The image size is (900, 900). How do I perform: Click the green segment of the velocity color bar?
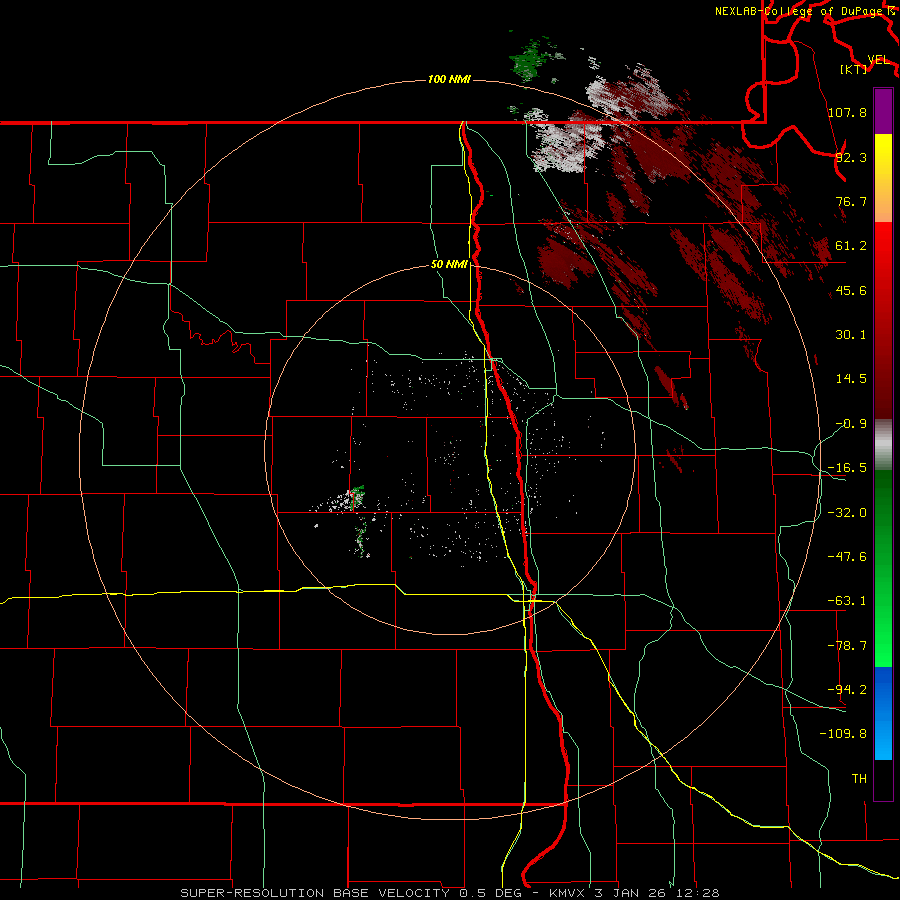(x=883, y=568)
